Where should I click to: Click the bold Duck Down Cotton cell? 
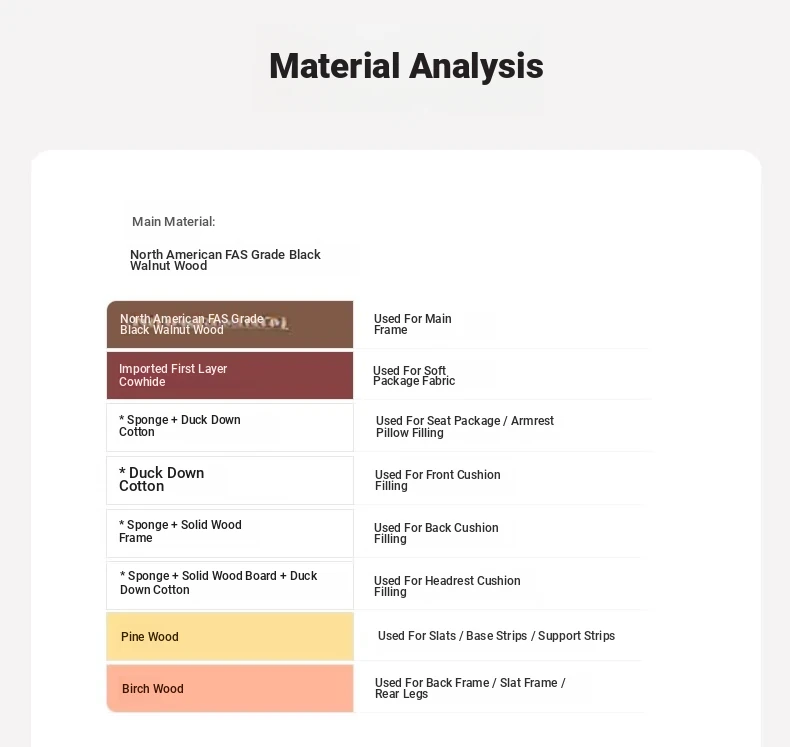230,480
